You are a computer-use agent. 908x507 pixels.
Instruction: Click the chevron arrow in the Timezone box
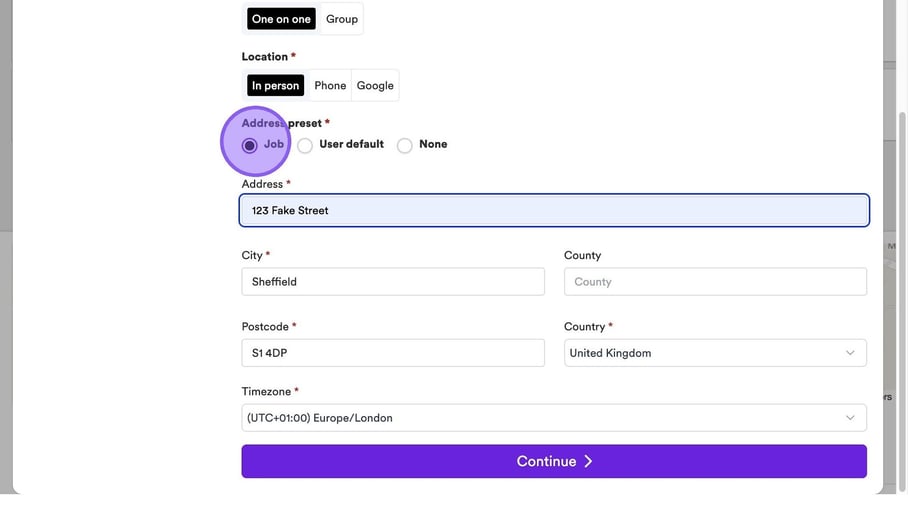851,418
